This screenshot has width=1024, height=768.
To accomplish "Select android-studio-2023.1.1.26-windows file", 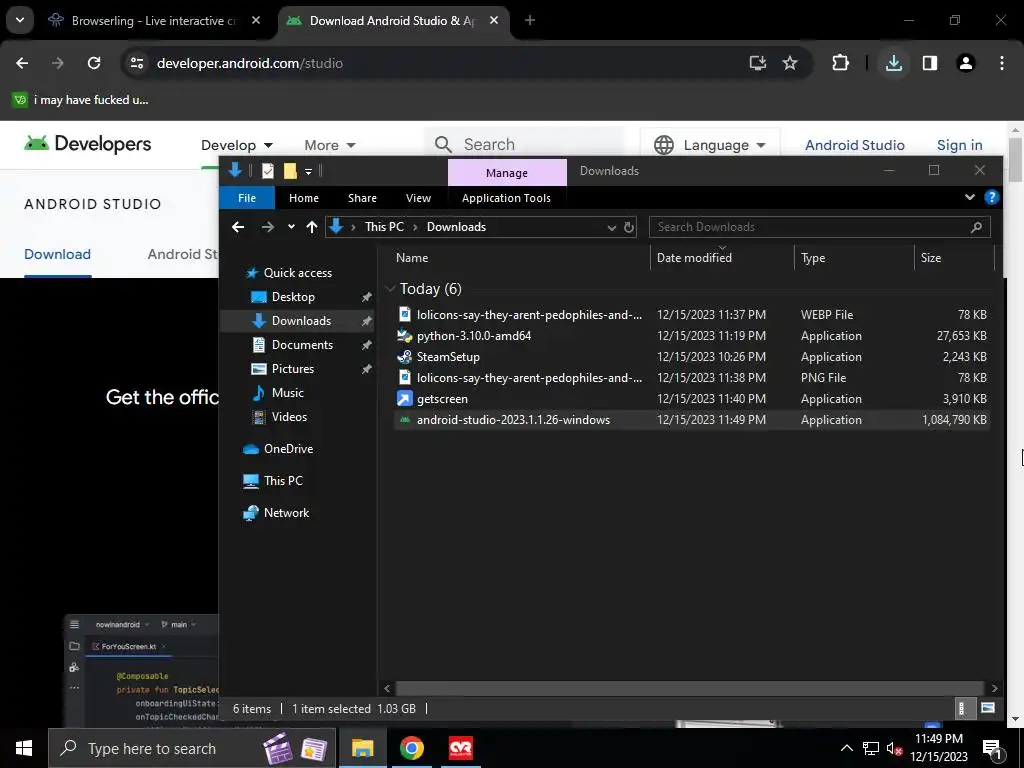I will 692,419.
